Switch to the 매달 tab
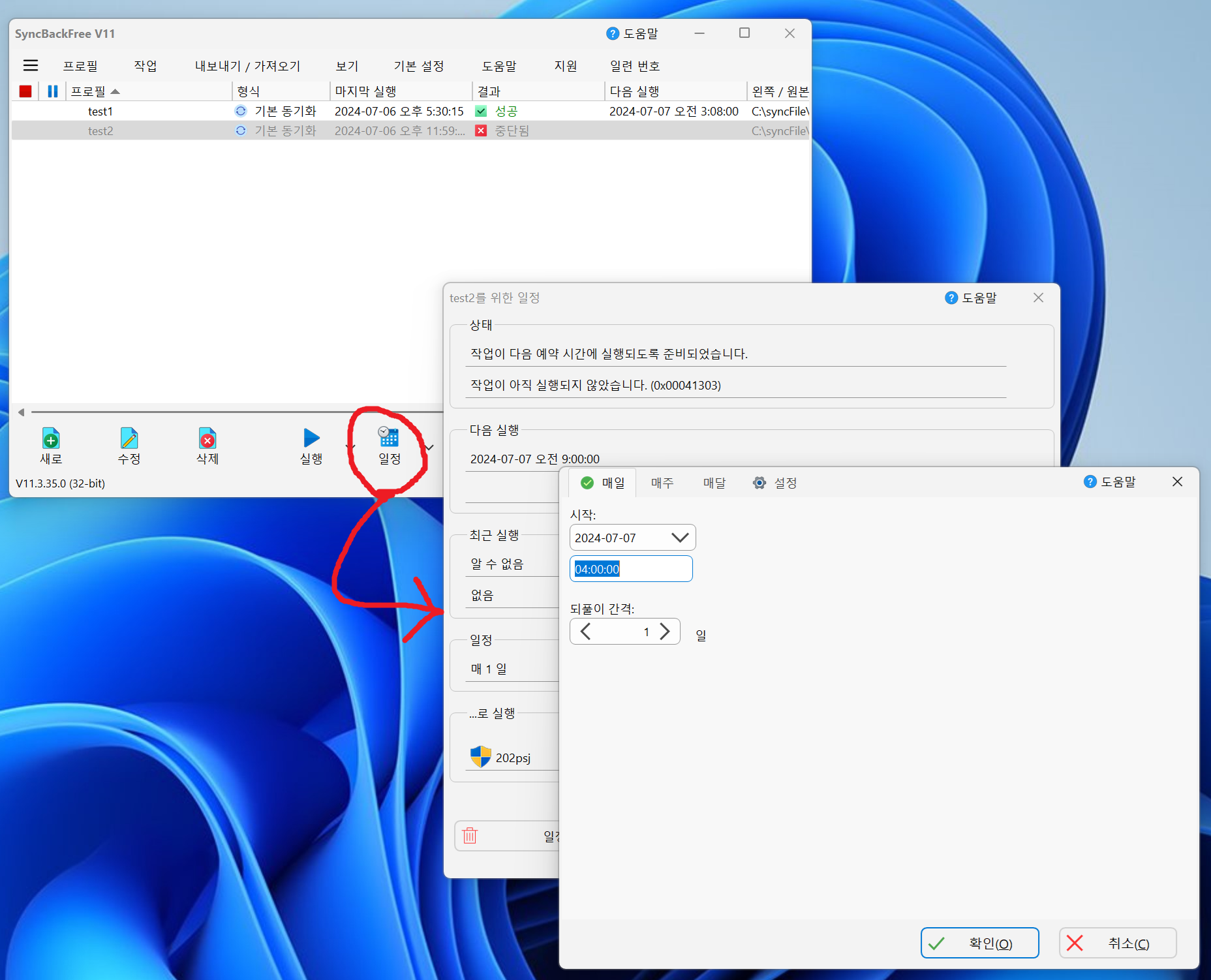Image resolution: width=1211 pixels, height=980 pixels. pos(714,483)
